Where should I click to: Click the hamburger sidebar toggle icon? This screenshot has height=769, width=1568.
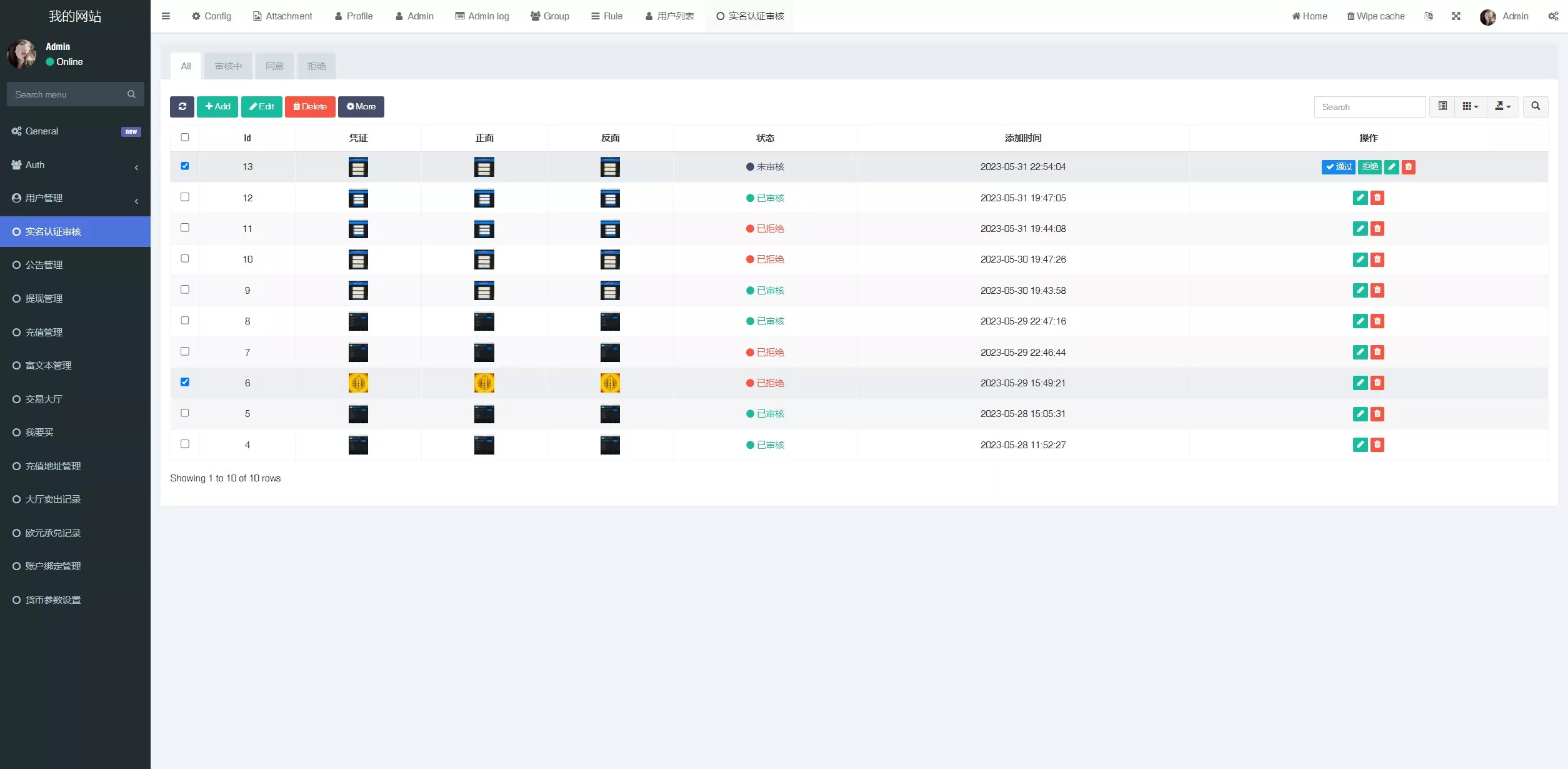(x=166, y=16)
